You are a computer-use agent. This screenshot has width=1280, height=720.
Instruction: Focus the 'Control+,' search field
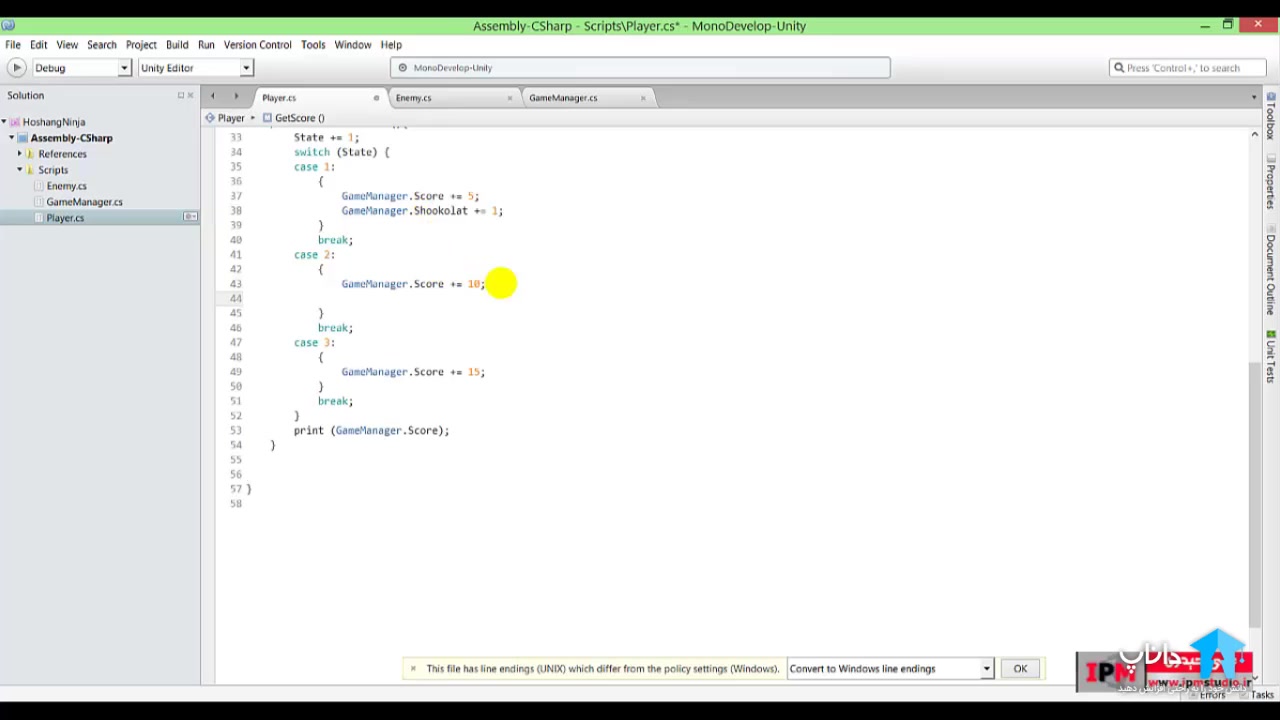(1190, 68)
